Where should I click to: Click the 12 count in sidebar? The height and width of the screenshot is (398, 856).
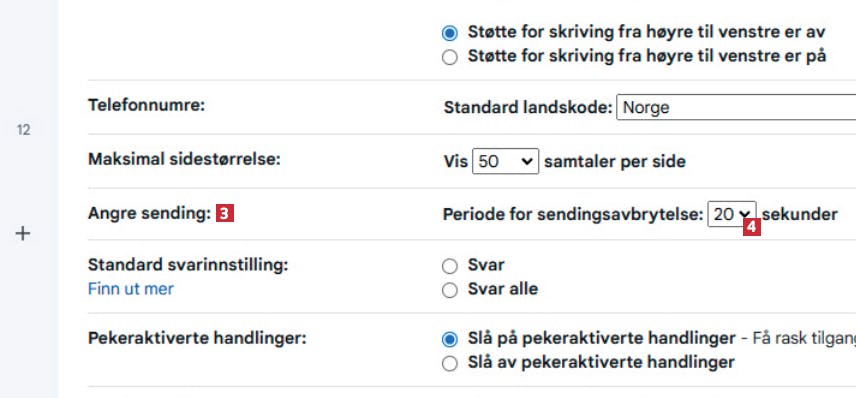click(23, 130)
